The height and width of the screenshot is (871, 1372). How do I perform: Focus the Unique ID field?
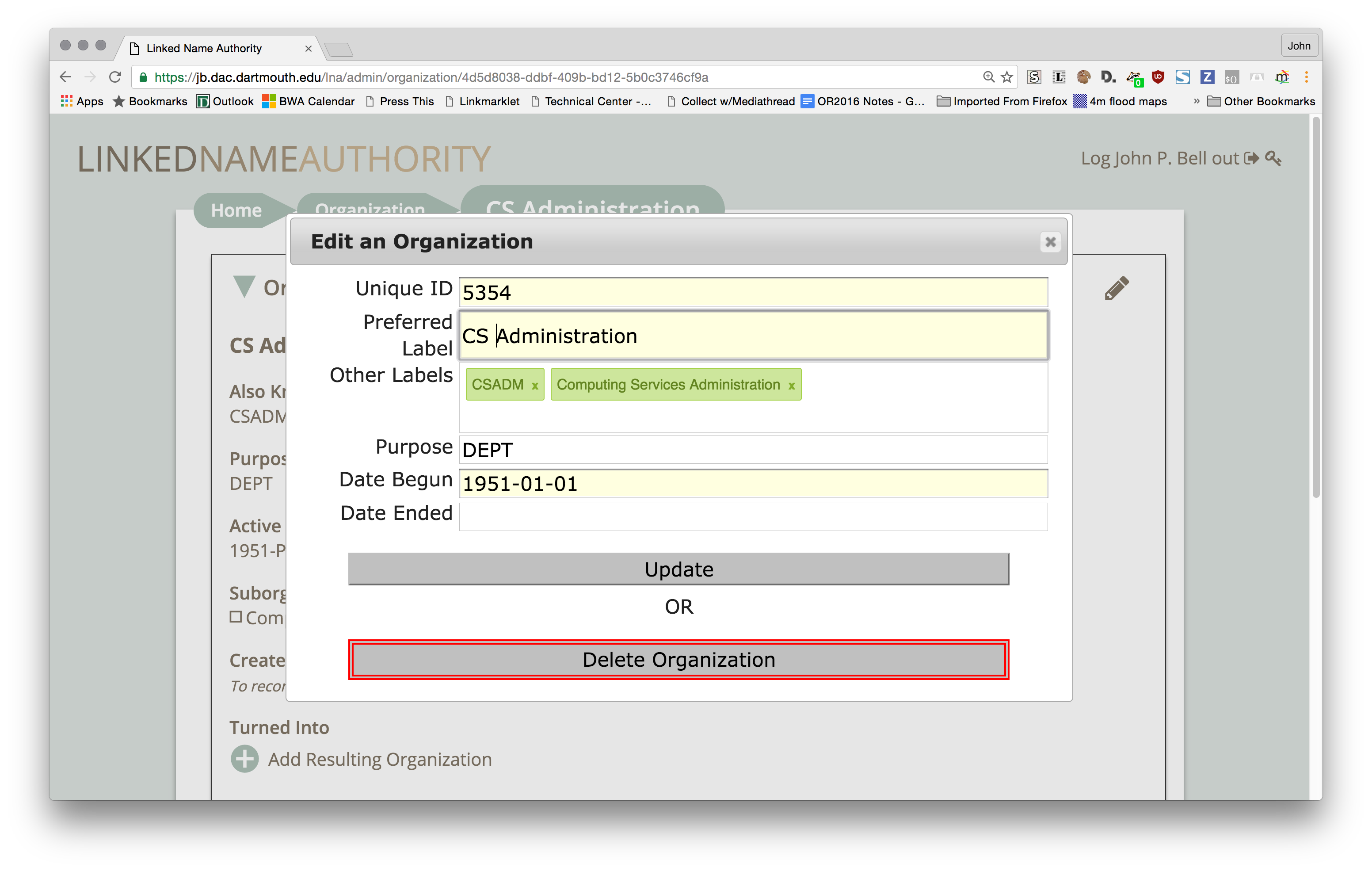pos(753,292)
